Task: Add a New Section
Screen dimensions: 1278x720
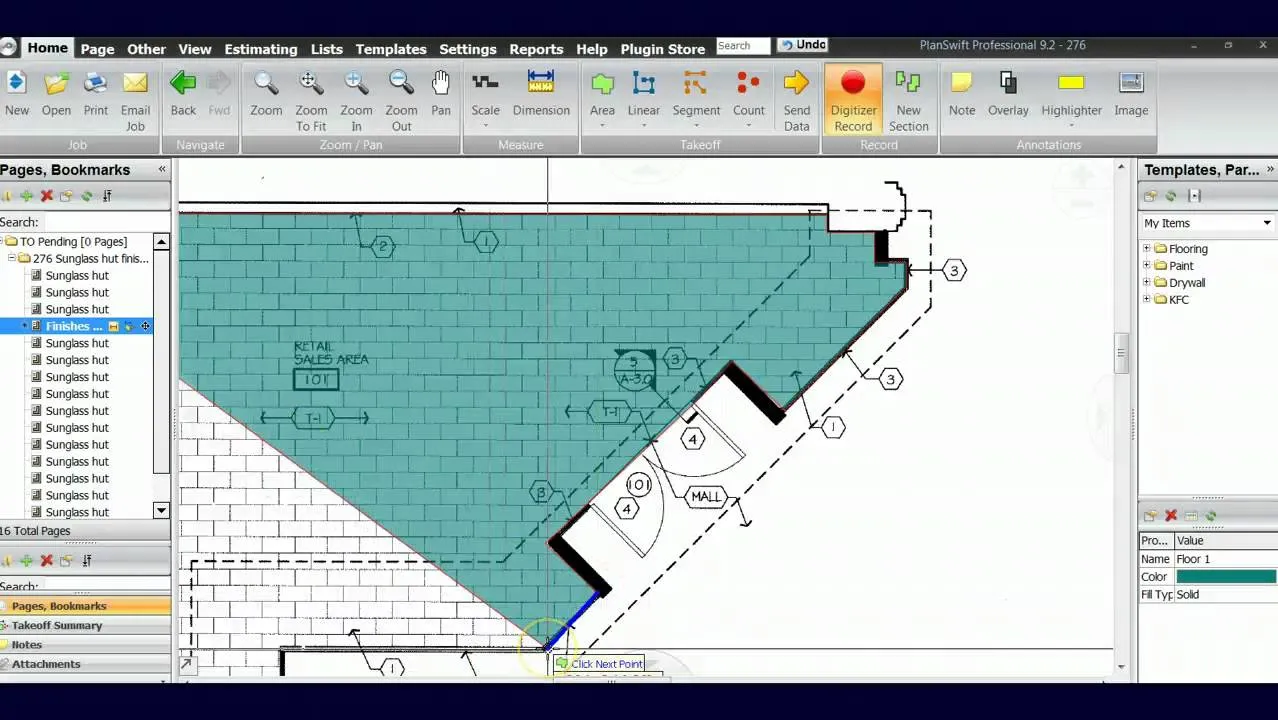Action: pyautogui.click(x=908, y=102)
